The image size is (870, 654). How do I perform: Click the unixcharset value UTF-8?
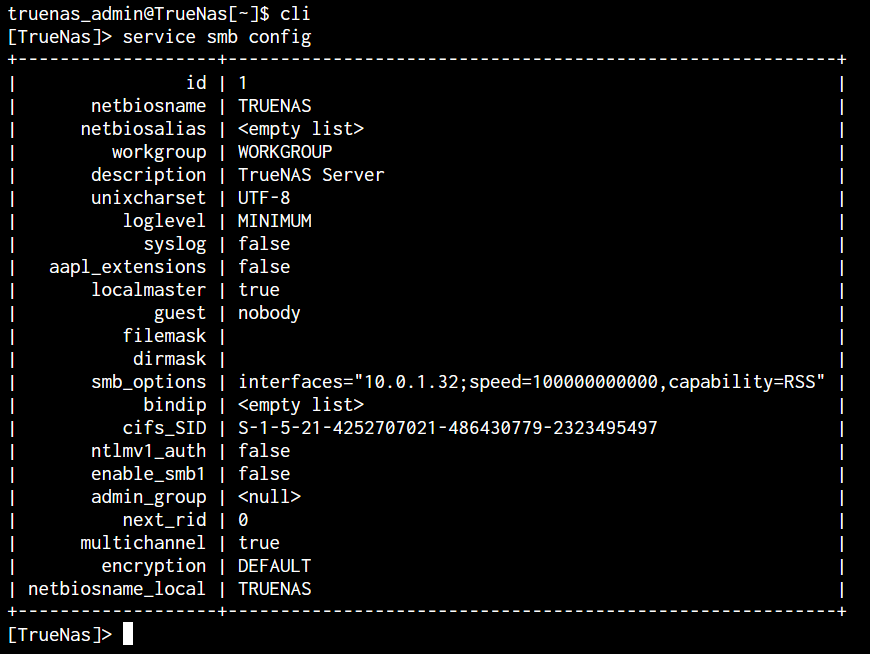(264, 198)
